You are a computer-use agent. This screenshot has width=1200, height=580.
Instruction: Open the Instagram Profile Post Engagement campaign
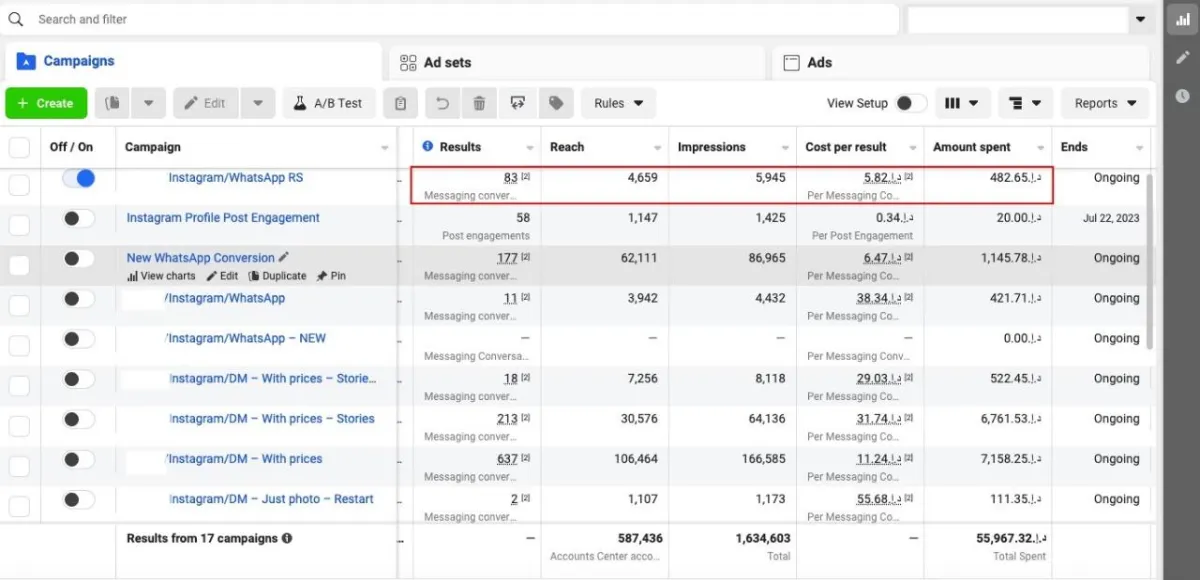click(x=223, y=218)
